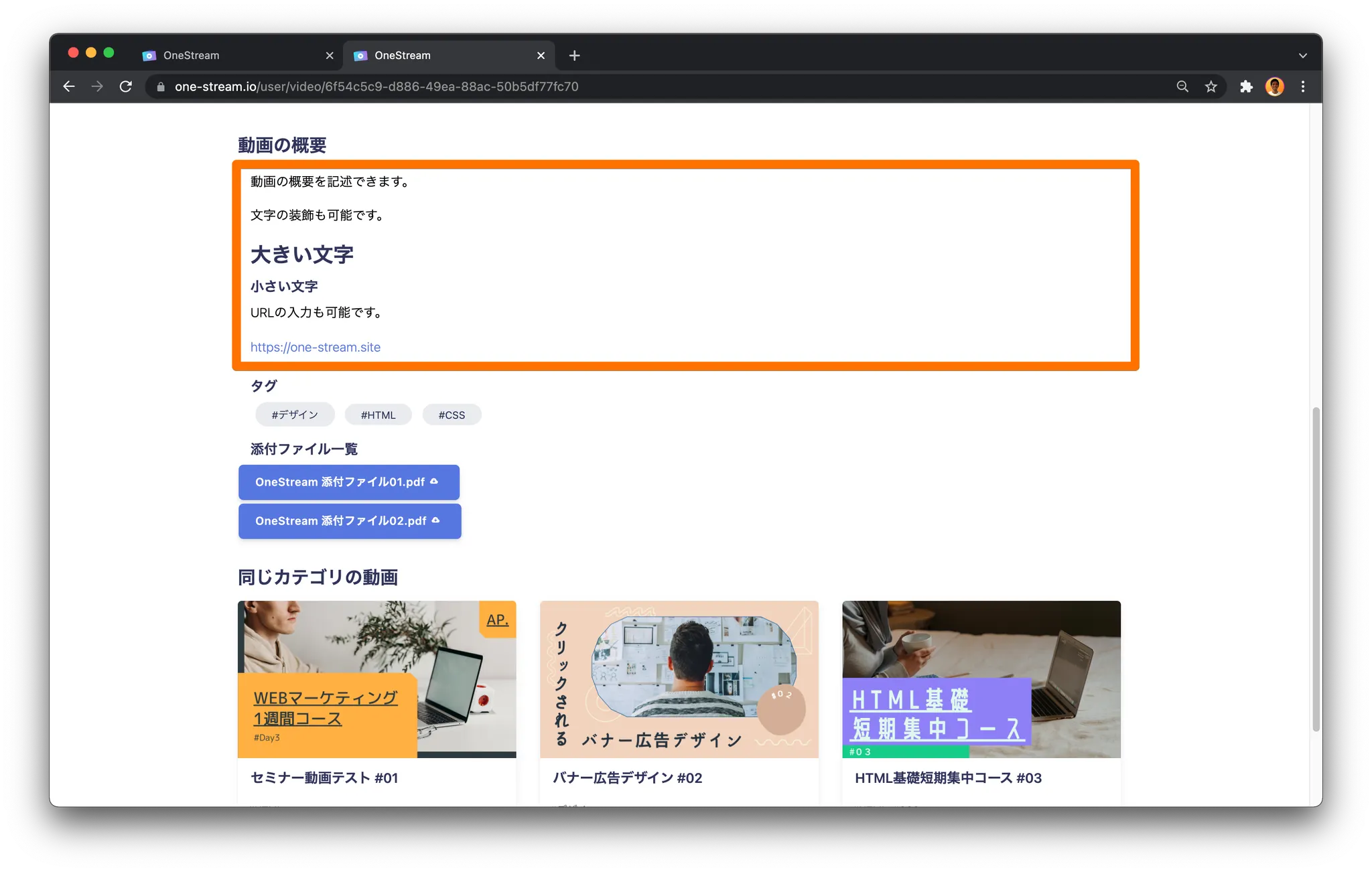
Task: Download OneStream 添付ファイル02.pdf
Action: point(349,521)
